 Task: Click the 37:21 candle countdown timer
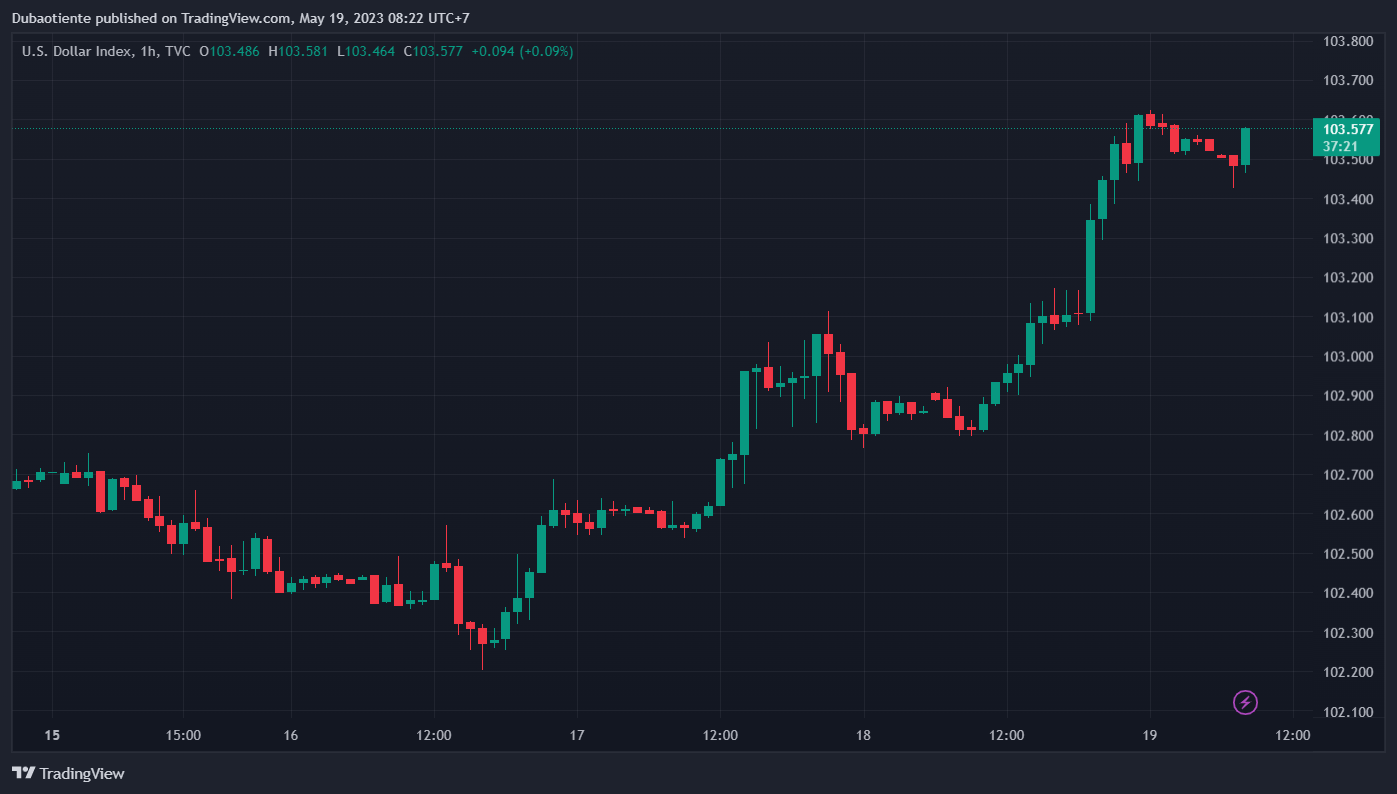(x=1339, y=146)
